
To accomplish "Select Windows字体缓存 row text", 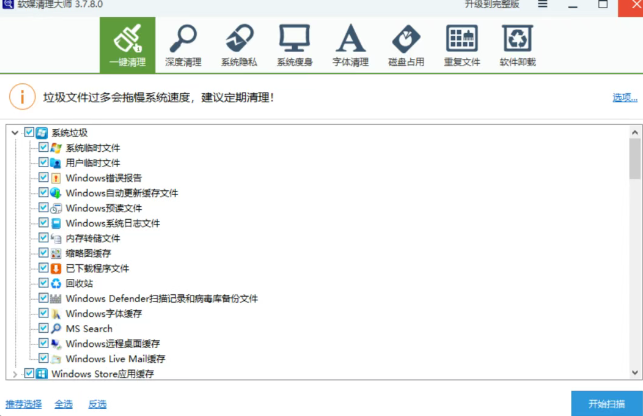I will 104,313.
